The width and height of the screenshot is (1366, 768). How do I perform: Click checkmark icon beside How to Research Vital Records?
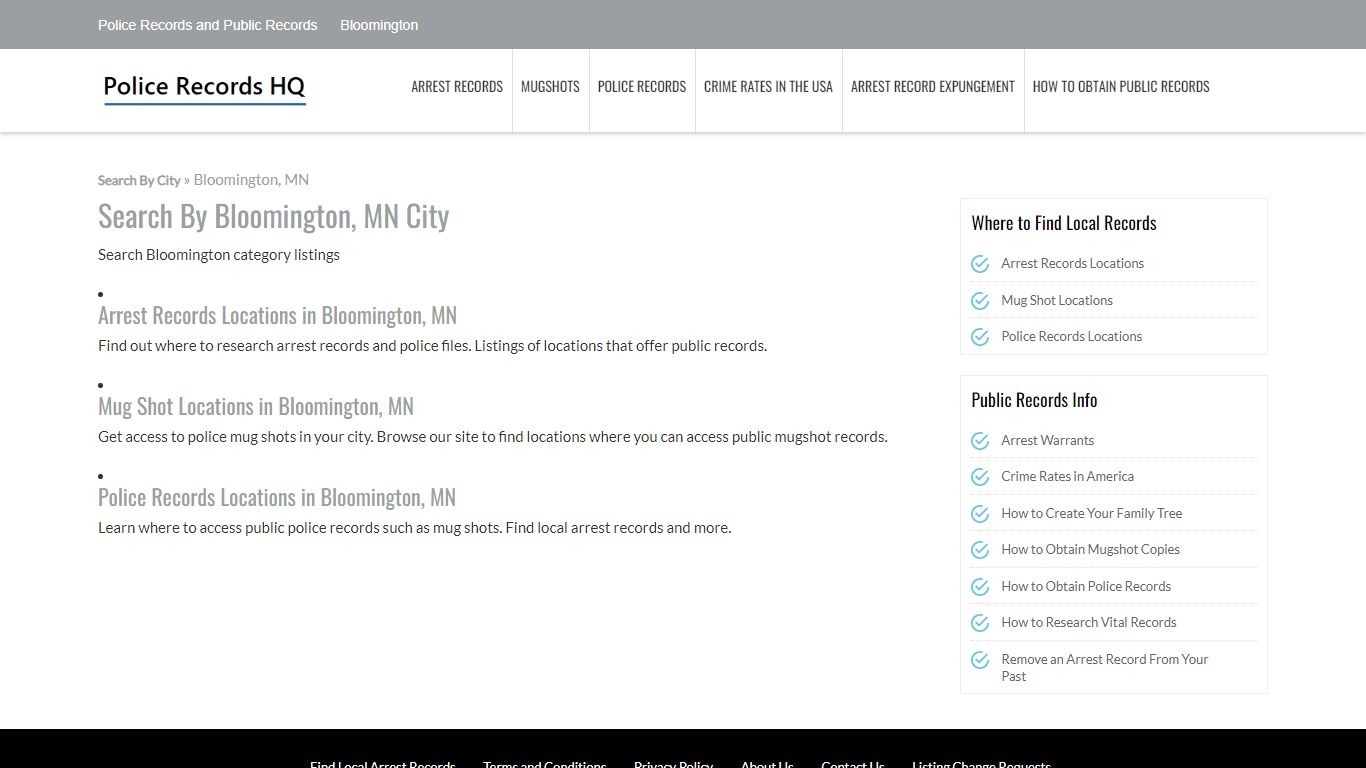(x=980, y=623)
